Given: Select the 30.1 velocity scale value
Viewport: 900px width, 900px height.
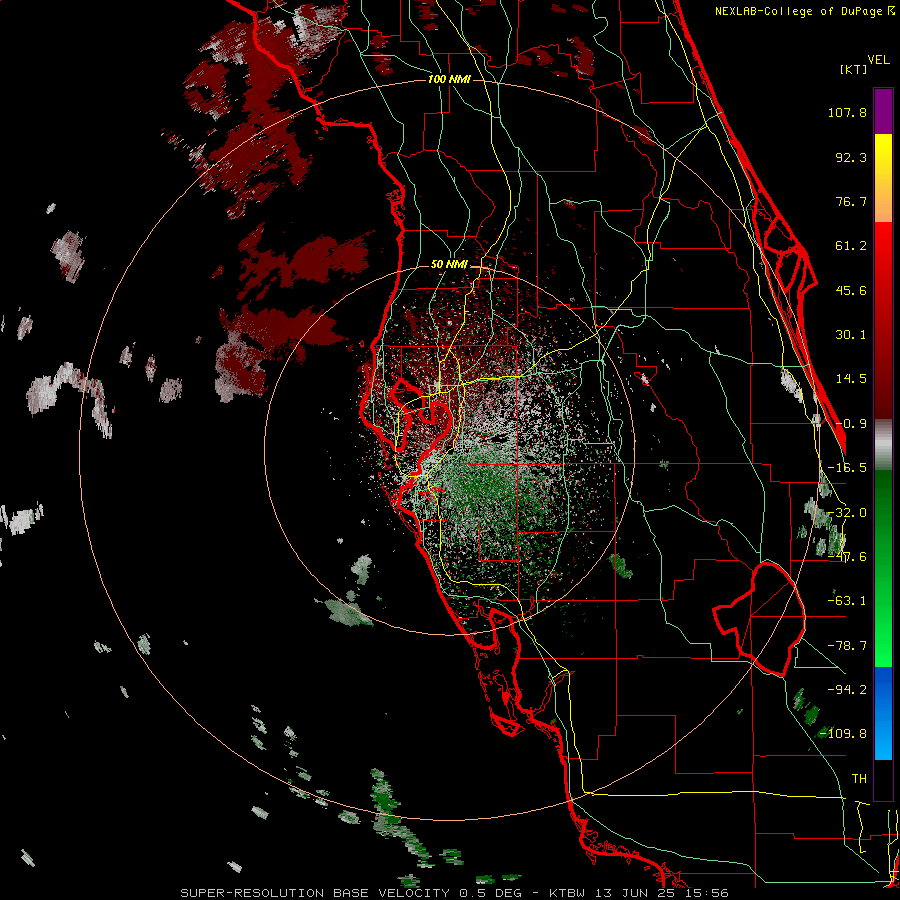Looking at the screenshot, I should click(851, 335).
